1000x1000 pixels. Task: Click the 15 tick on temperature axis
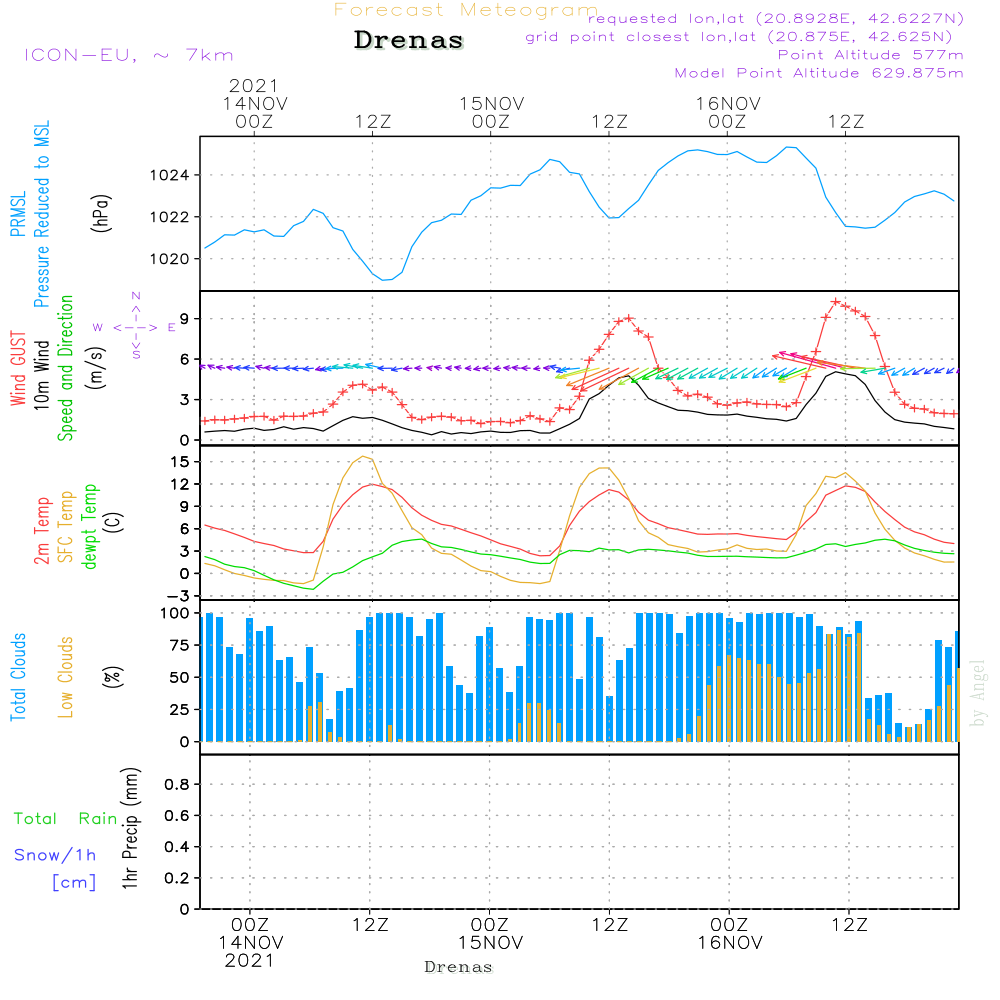click(180, 462)
